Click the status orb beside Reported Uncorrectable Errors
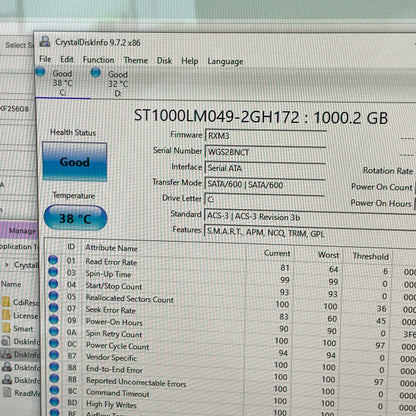 coord(54,378)
